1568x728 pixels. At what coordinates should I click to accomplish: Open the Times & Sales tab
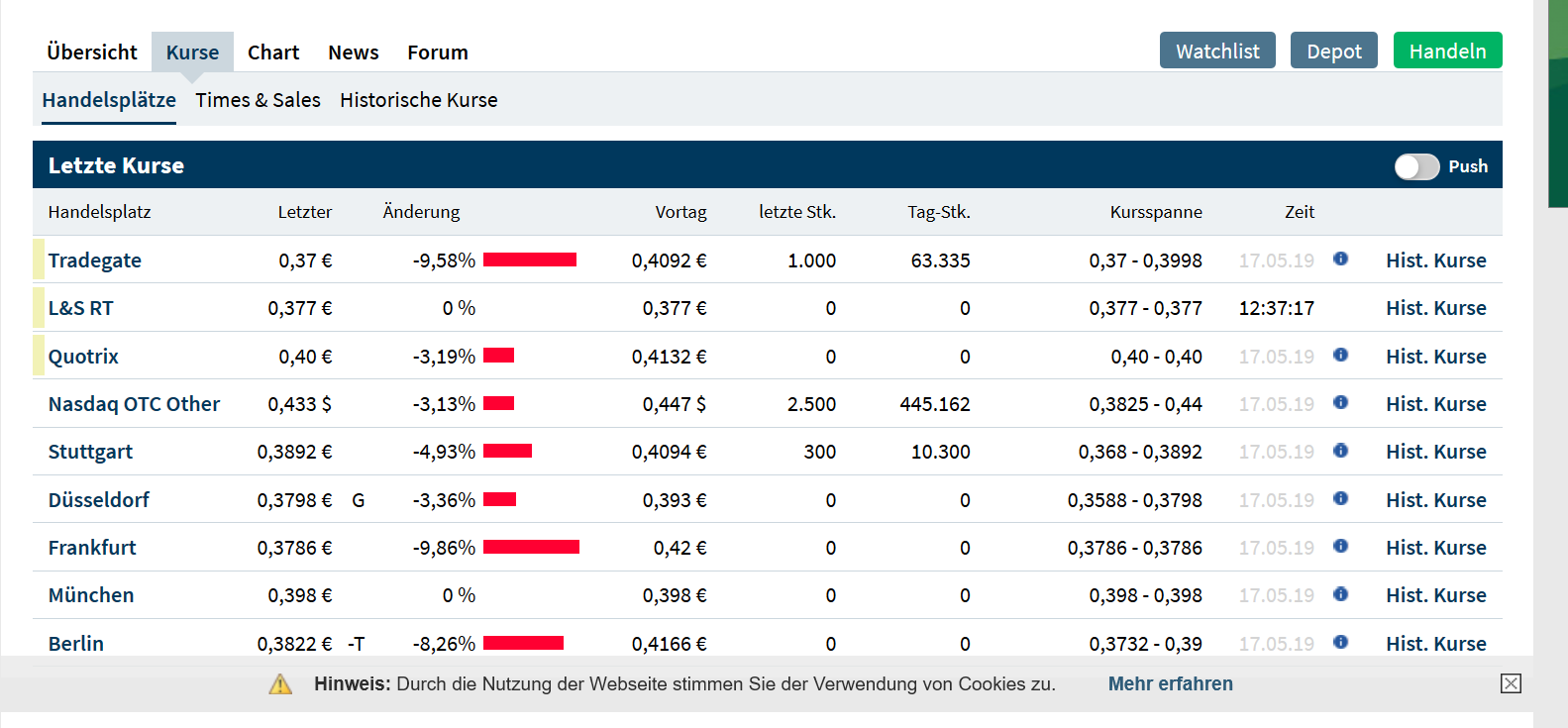258,100
